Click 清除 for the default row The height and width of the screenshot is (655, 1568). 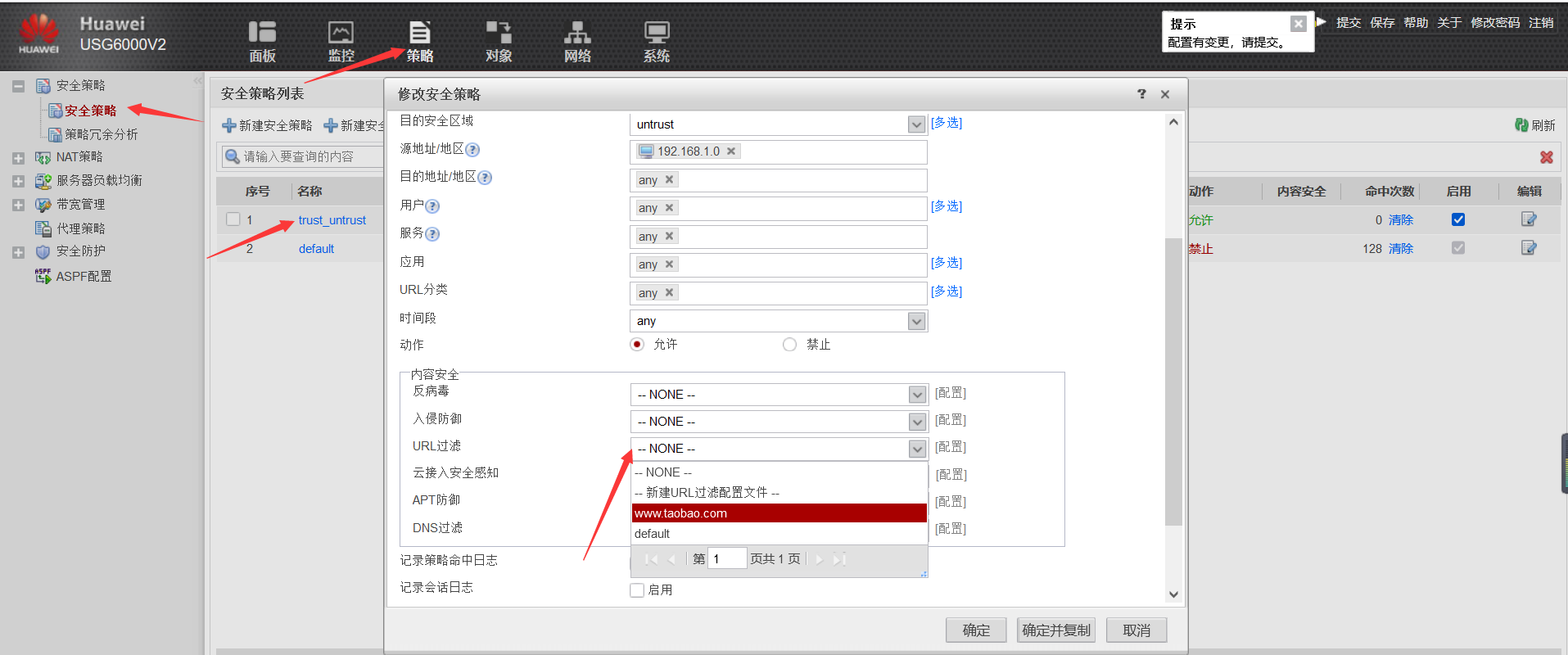pos(1401,248)
